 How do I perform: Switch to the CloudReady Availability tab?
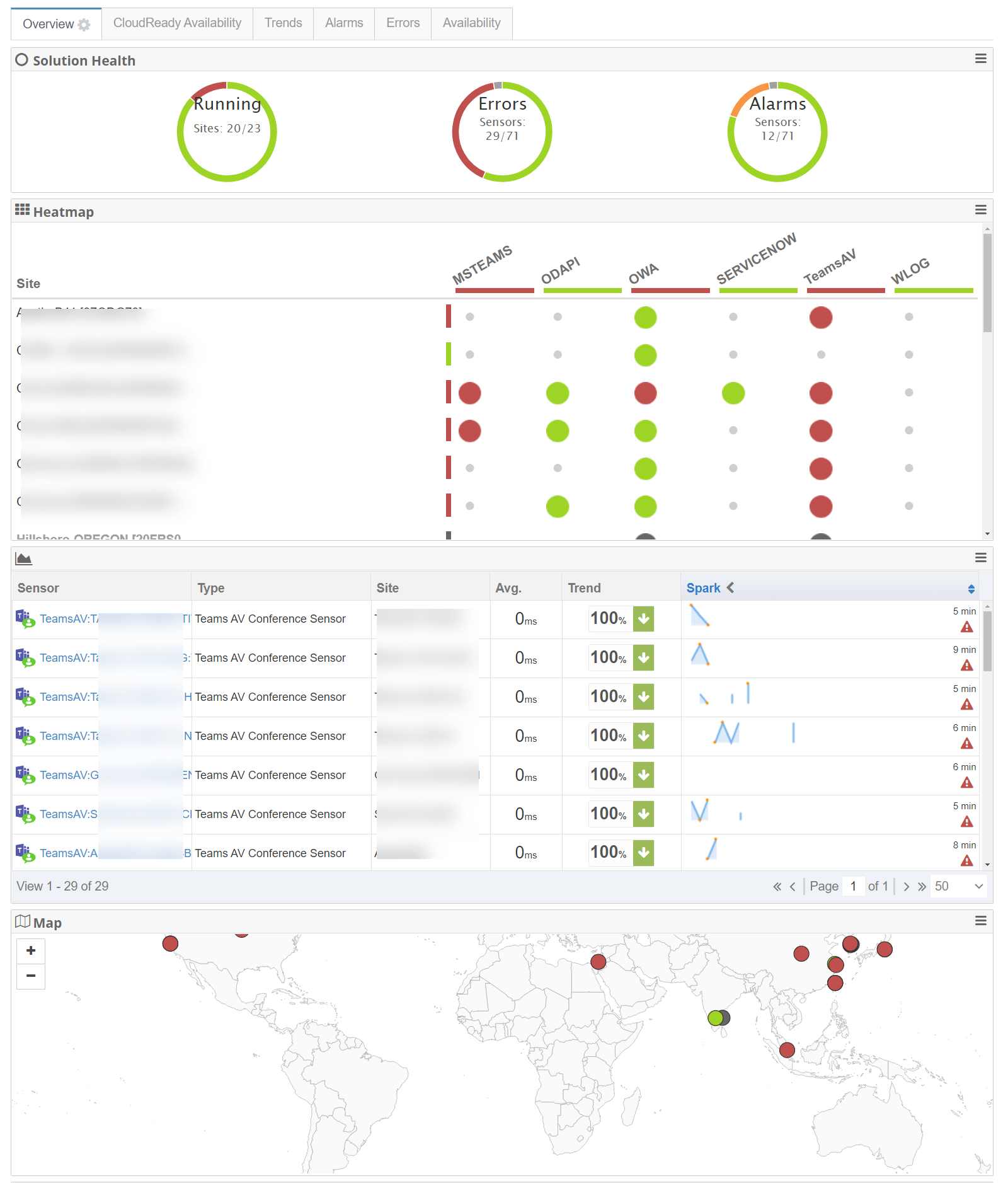pos(177,23)
